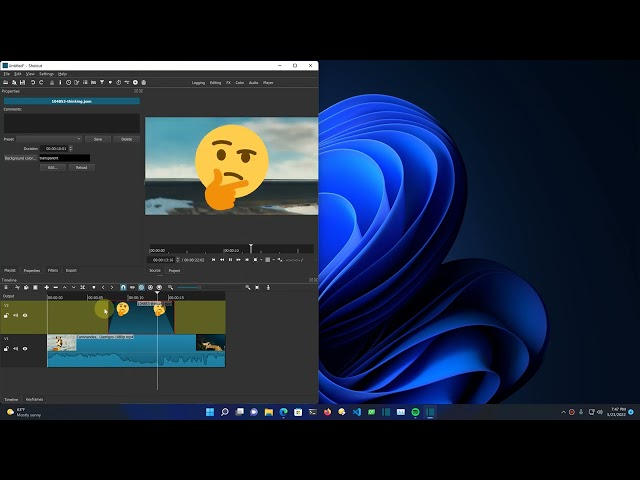Image resolution: width=640 pixels, height=480 pixels.
Task: Hide the upper V2 track with eye icon
Action: (25, 316)
